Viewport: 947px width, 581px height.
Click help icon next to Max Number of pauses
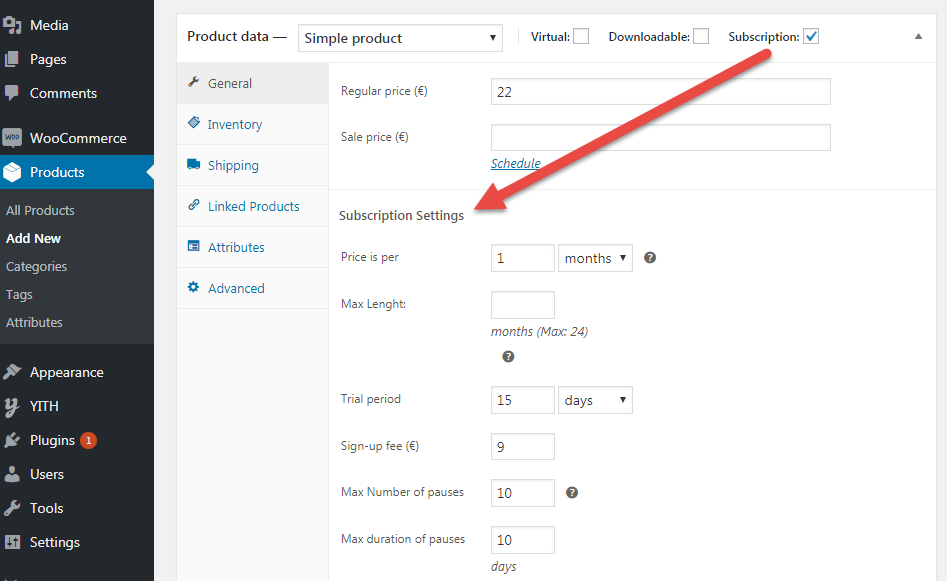point(572,493)
